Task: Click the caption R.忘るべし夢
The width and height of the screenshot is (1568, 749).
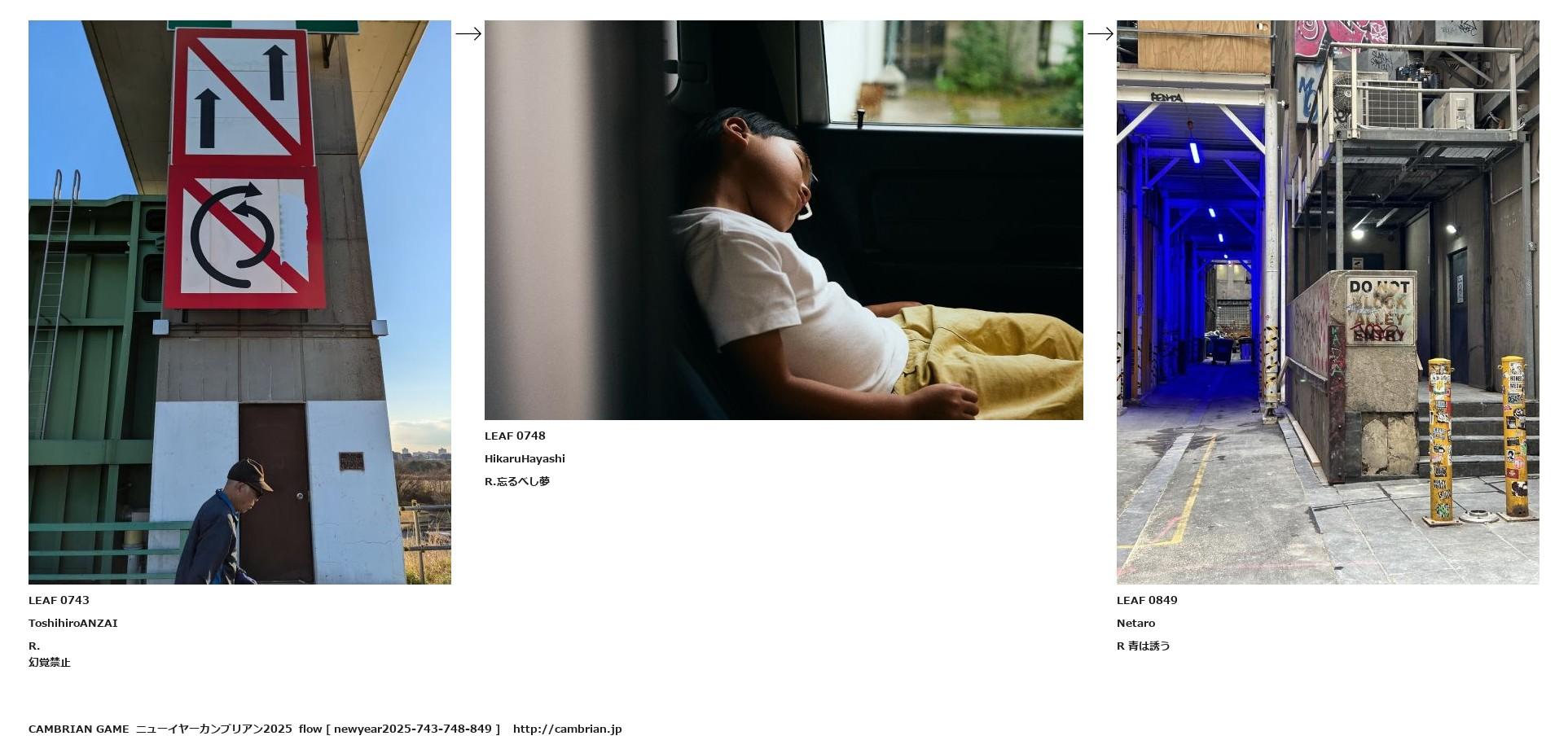Action: 517,481
